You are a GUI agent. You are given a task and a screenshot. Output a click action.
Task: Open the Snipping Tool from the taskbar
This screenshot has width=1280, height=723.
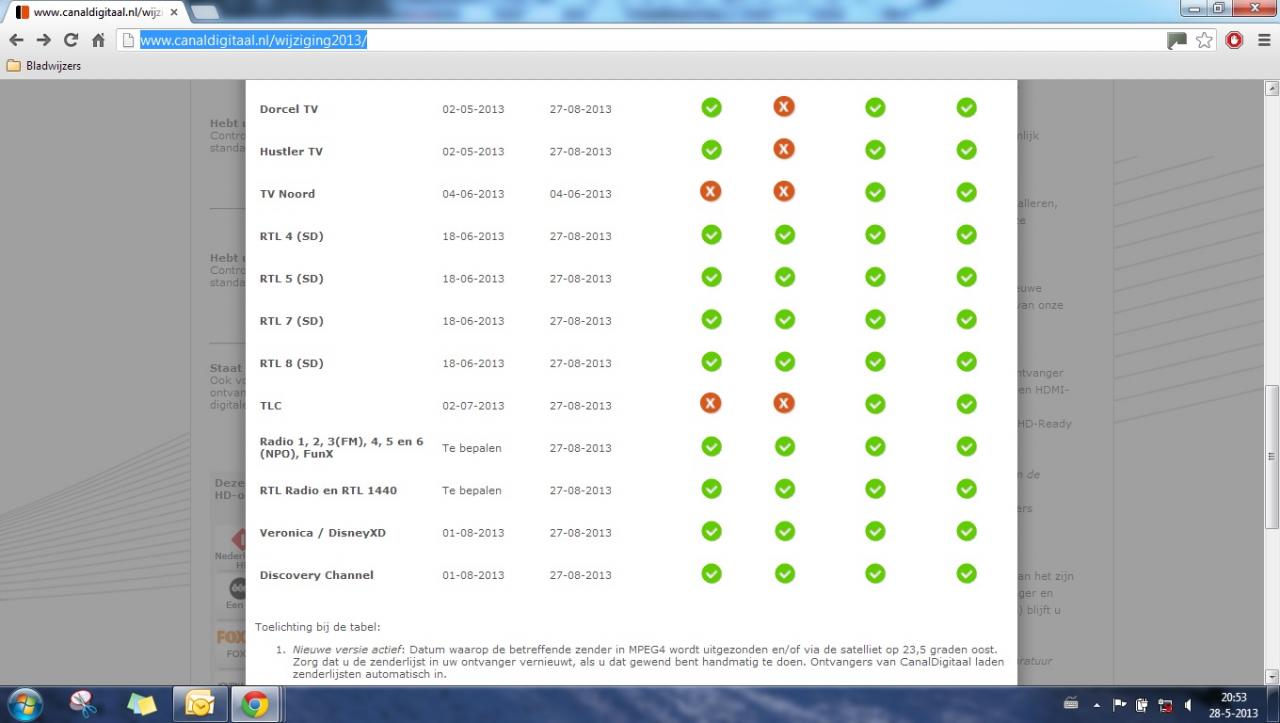pyautogui.click(x=84, y=705)
